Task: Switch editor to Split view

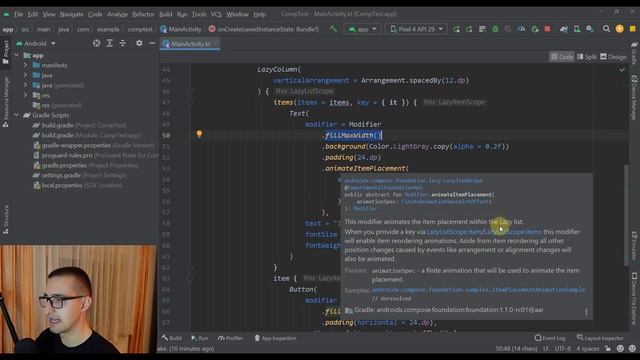Action: [587, 57]
